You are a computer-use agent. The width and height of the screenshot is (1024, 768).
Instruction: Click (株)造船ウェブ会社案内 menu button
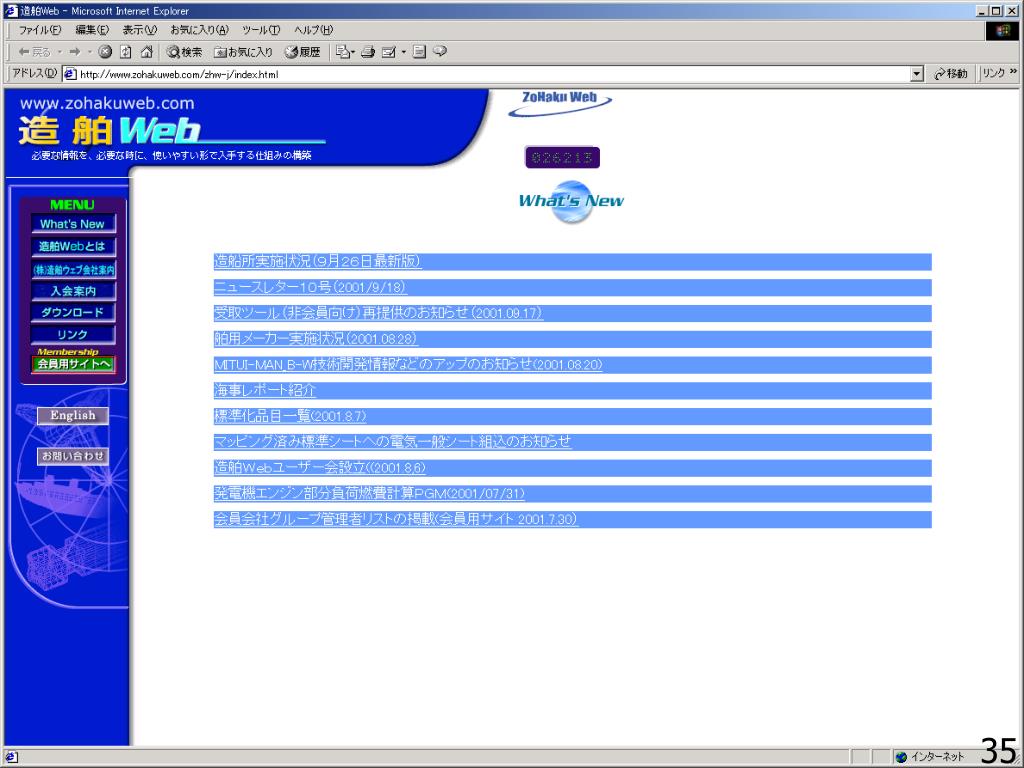(x=73, y=270)
